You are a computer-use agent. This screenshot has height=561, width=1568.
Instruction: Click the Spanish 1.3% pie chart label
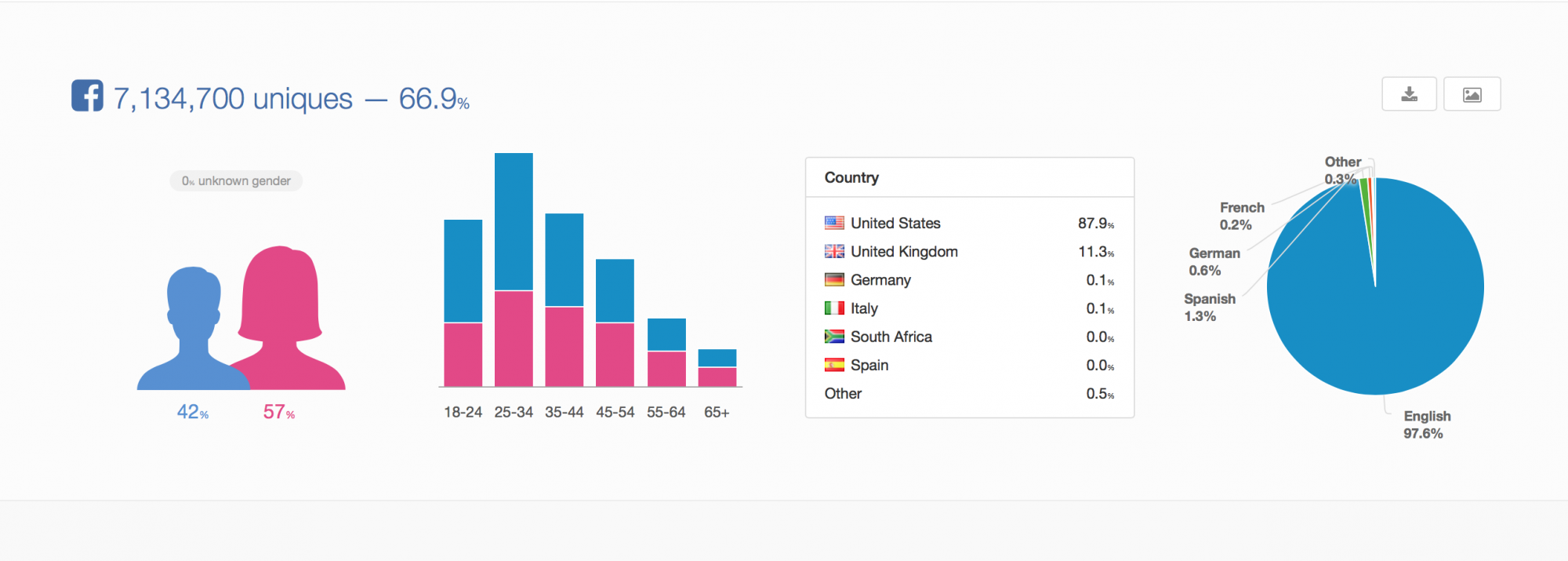click(1209, 308)
